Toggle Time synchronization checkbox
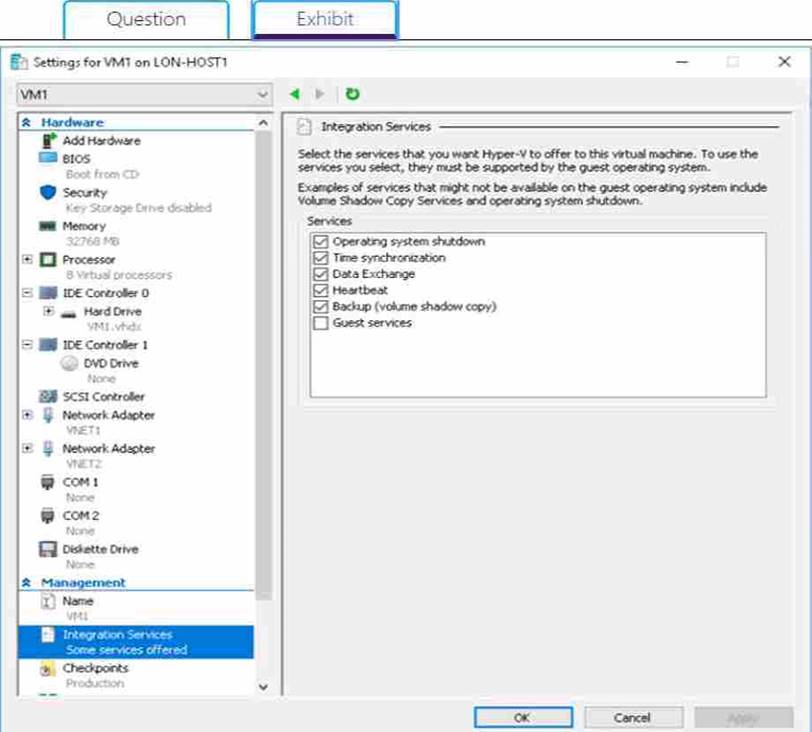 point(320,258)
